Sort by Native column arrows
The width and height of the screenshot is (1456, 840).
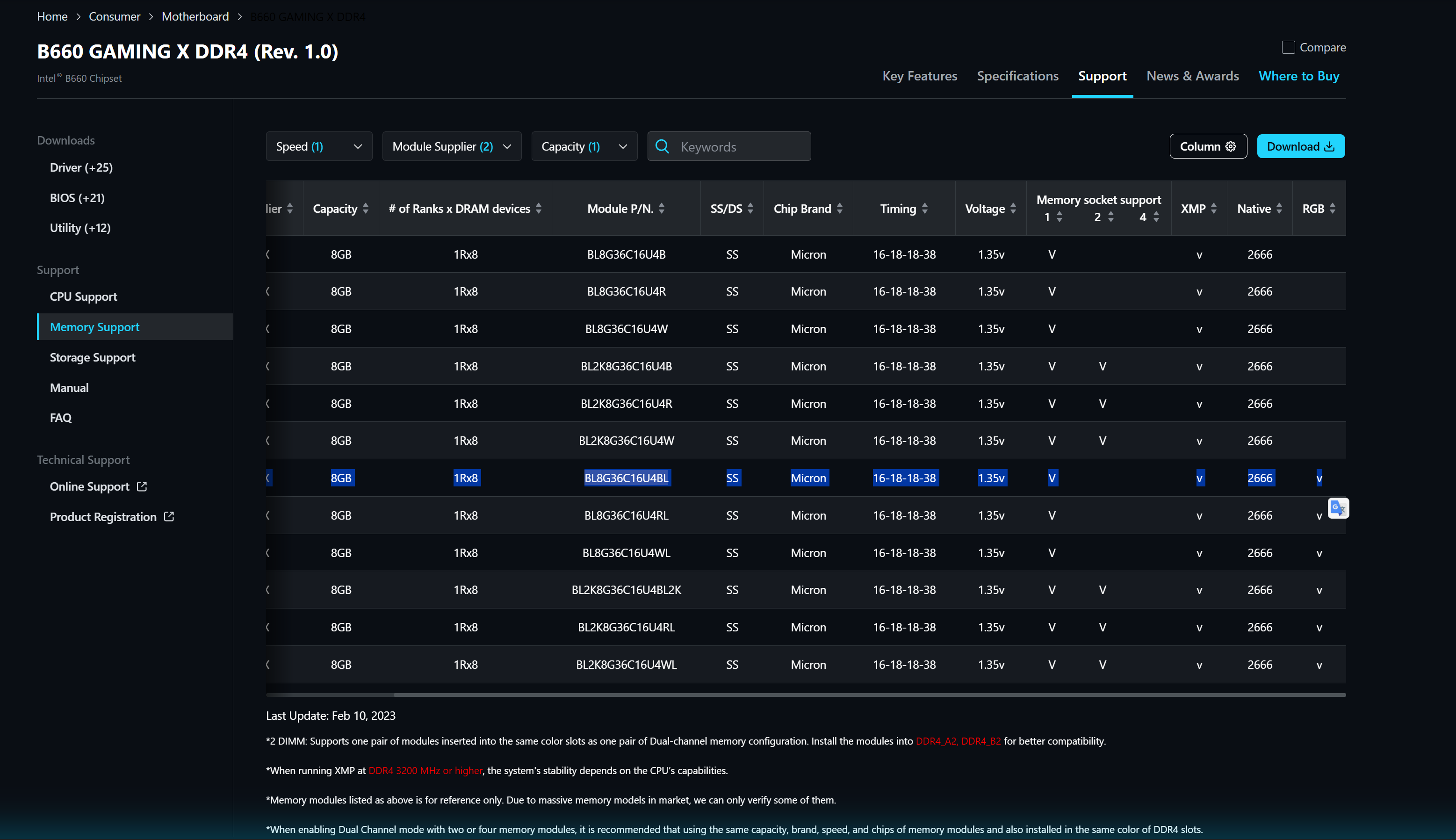pyautogui.click(x=1279, y=209)
